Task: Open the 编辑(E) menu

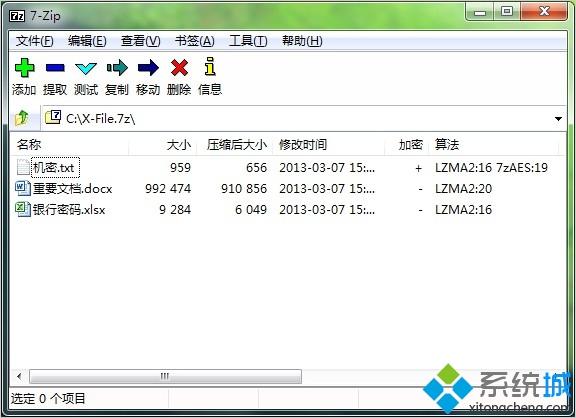Action: click(x=87, y=41)
